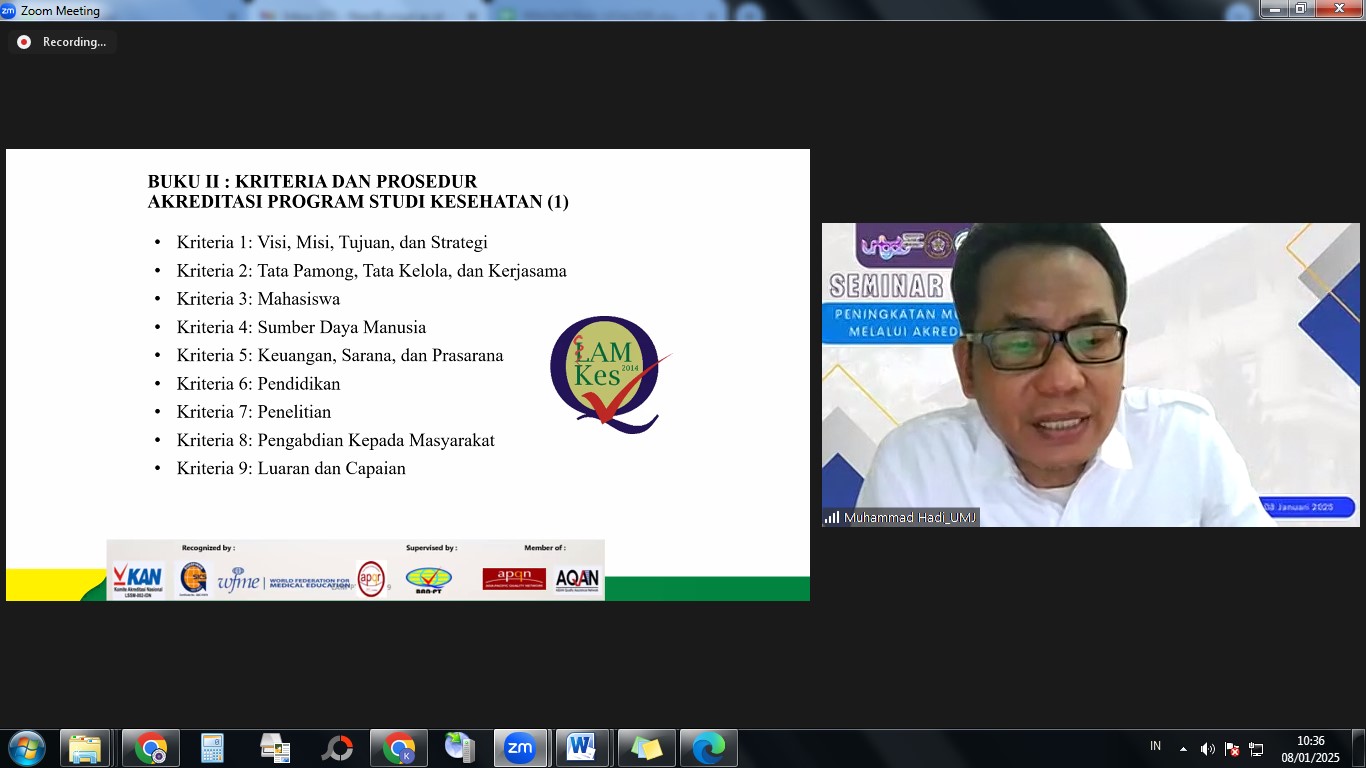Click the Zoom logo in title bar
Image resolution: width=1366 pixels, height=768 pixels.
click(9, 11)
